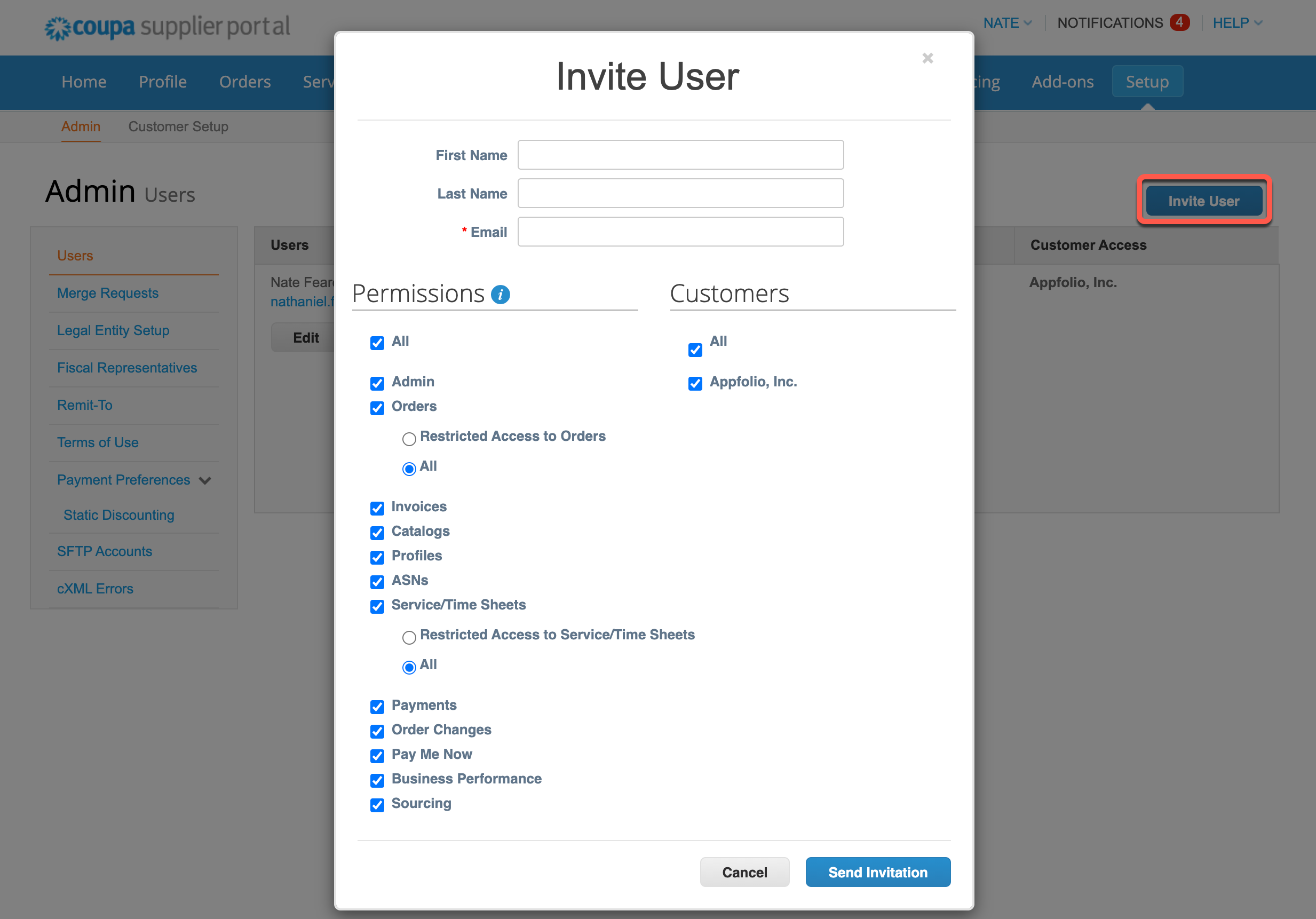Toggle the Appfolio, Inc. customer checkbox

(x=695, y=383)
